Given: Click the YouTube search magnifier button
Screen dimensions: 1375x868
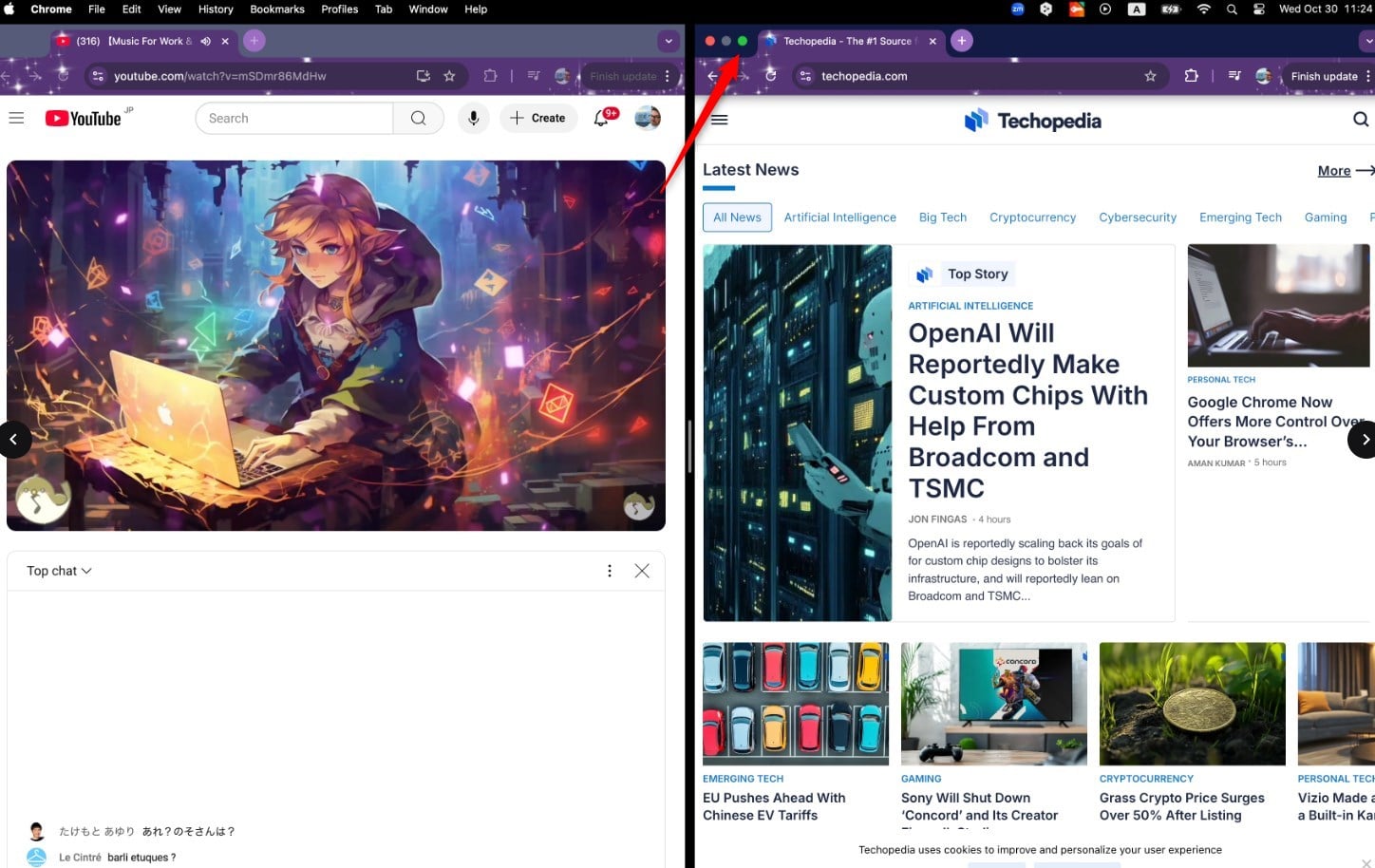Looking at the screenshot, I should point(418,118).
